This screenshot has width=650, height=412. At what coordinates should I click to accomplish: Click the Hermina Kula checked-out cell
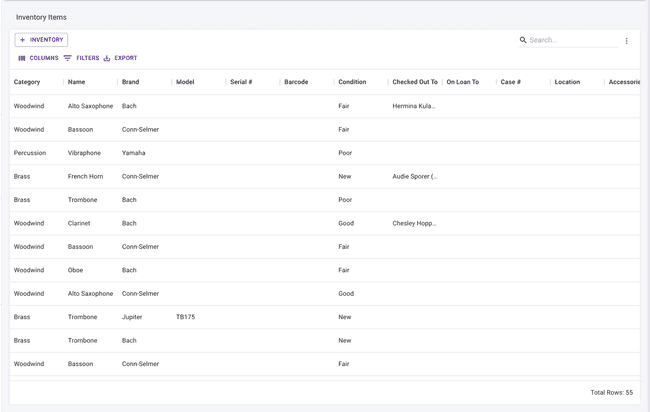click(x=414, y=106)
